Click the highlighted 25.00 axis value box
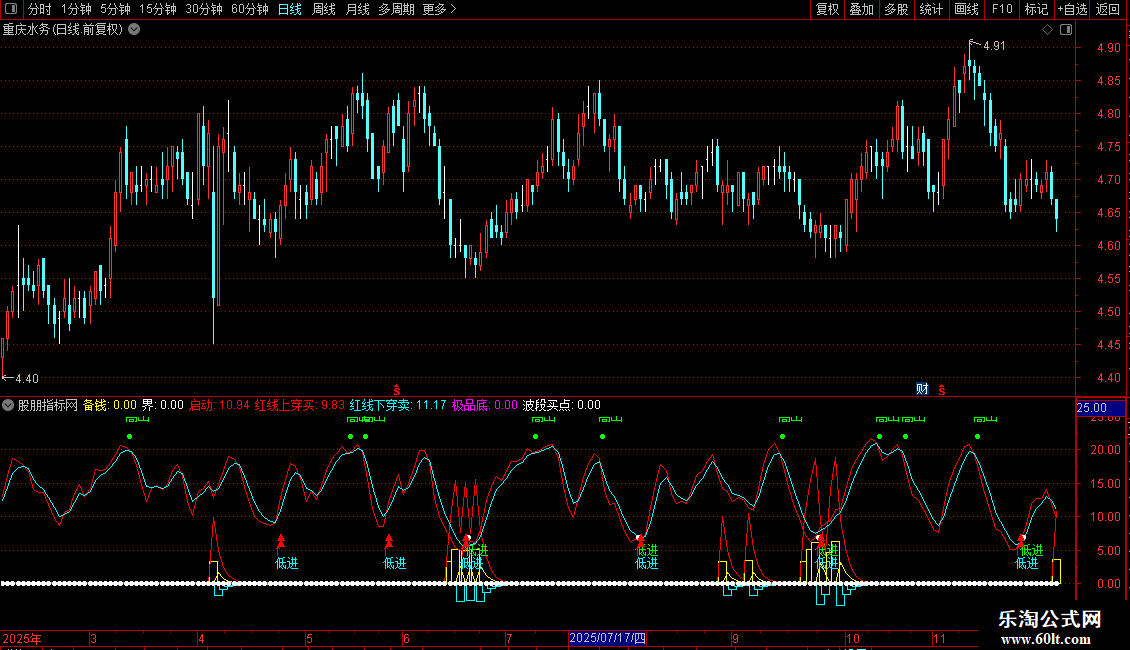1130x650 pixels. (x=1100, y=408)
